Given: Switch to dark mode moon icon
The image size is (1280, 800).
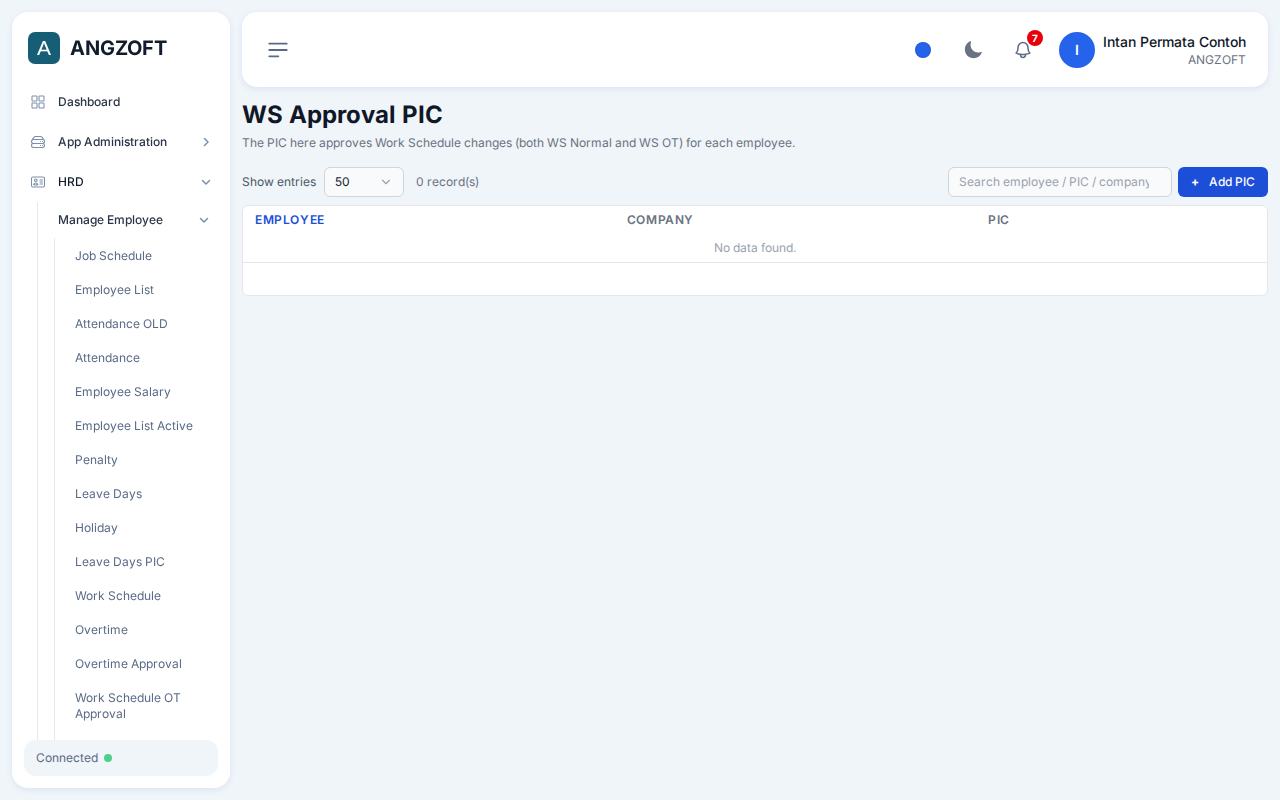Looking at the screenshot, I should (973, 50).
